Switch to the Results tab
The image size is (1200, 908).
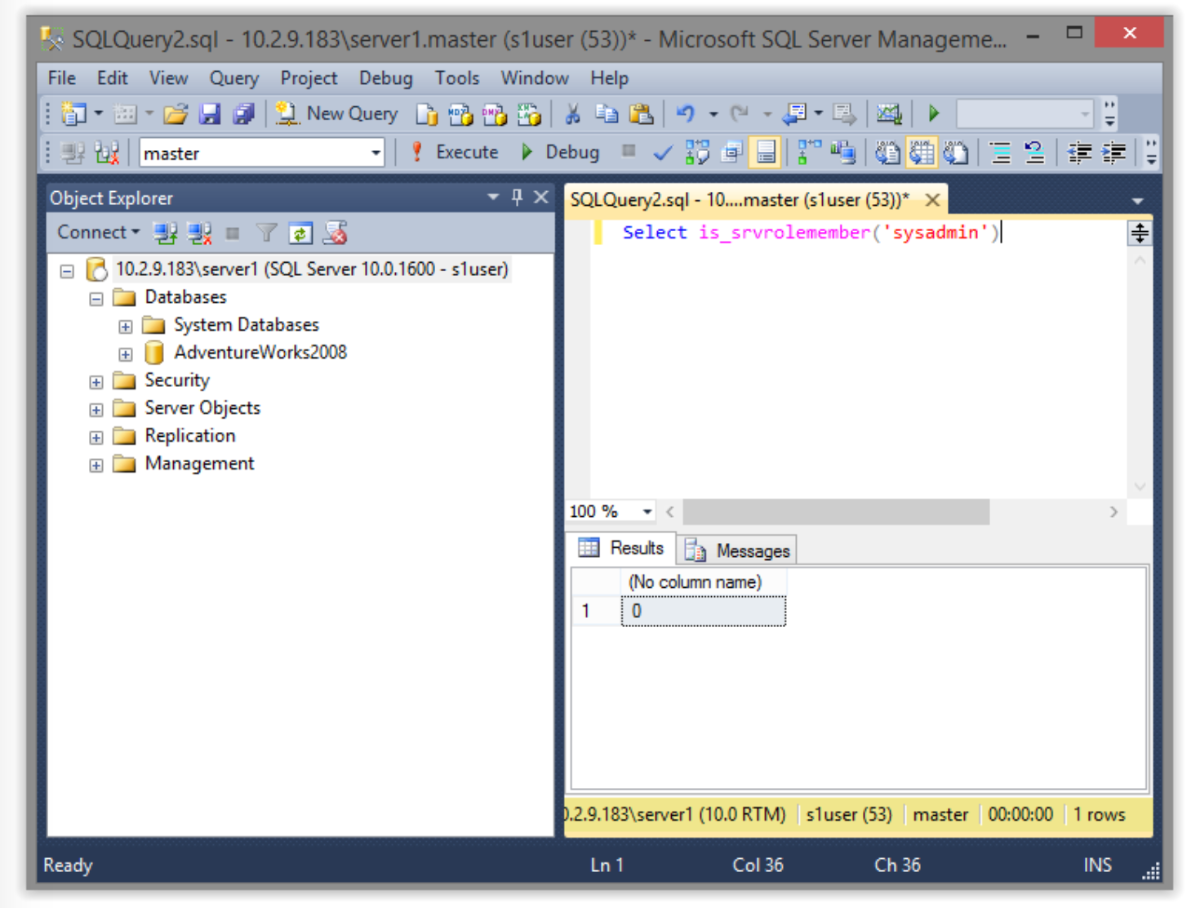pyautogui.click(x=622, y=548)
